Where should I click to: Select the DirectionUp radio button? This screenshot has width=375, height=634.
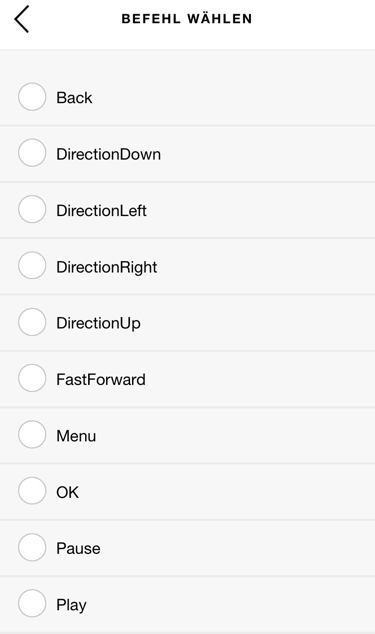pyautogui.click(x=32, y=322)
